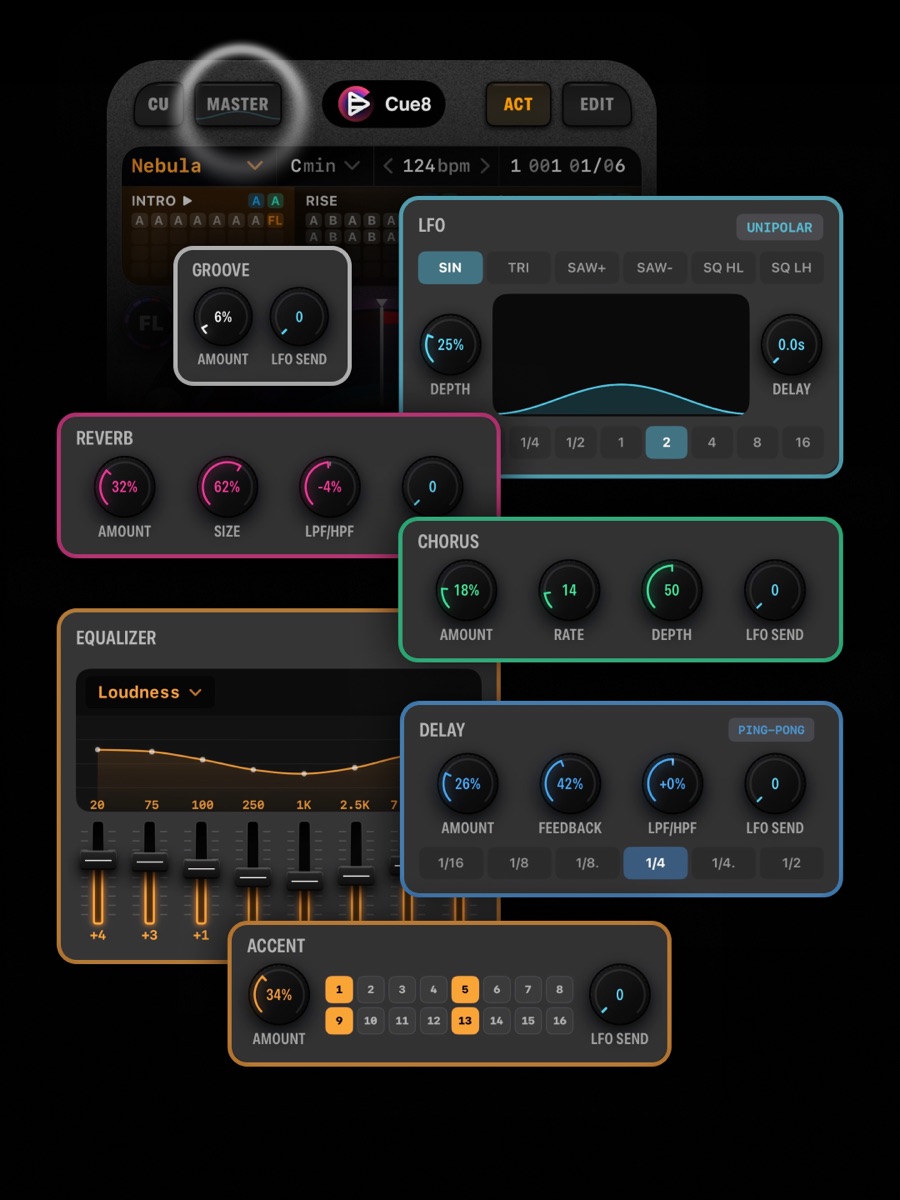Click the Groove LFO SEND knob
This screenshot has width=900, height=1200.
299,318
